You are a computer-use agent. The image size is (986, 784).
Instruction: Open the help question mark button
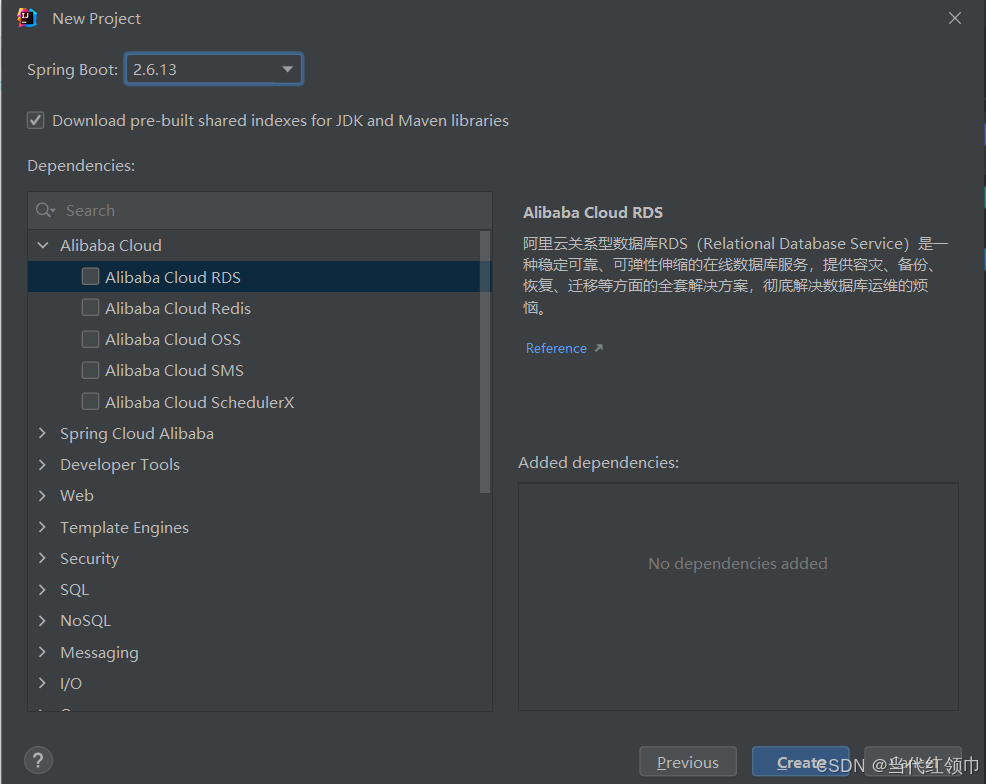click(x=38, y=761)
